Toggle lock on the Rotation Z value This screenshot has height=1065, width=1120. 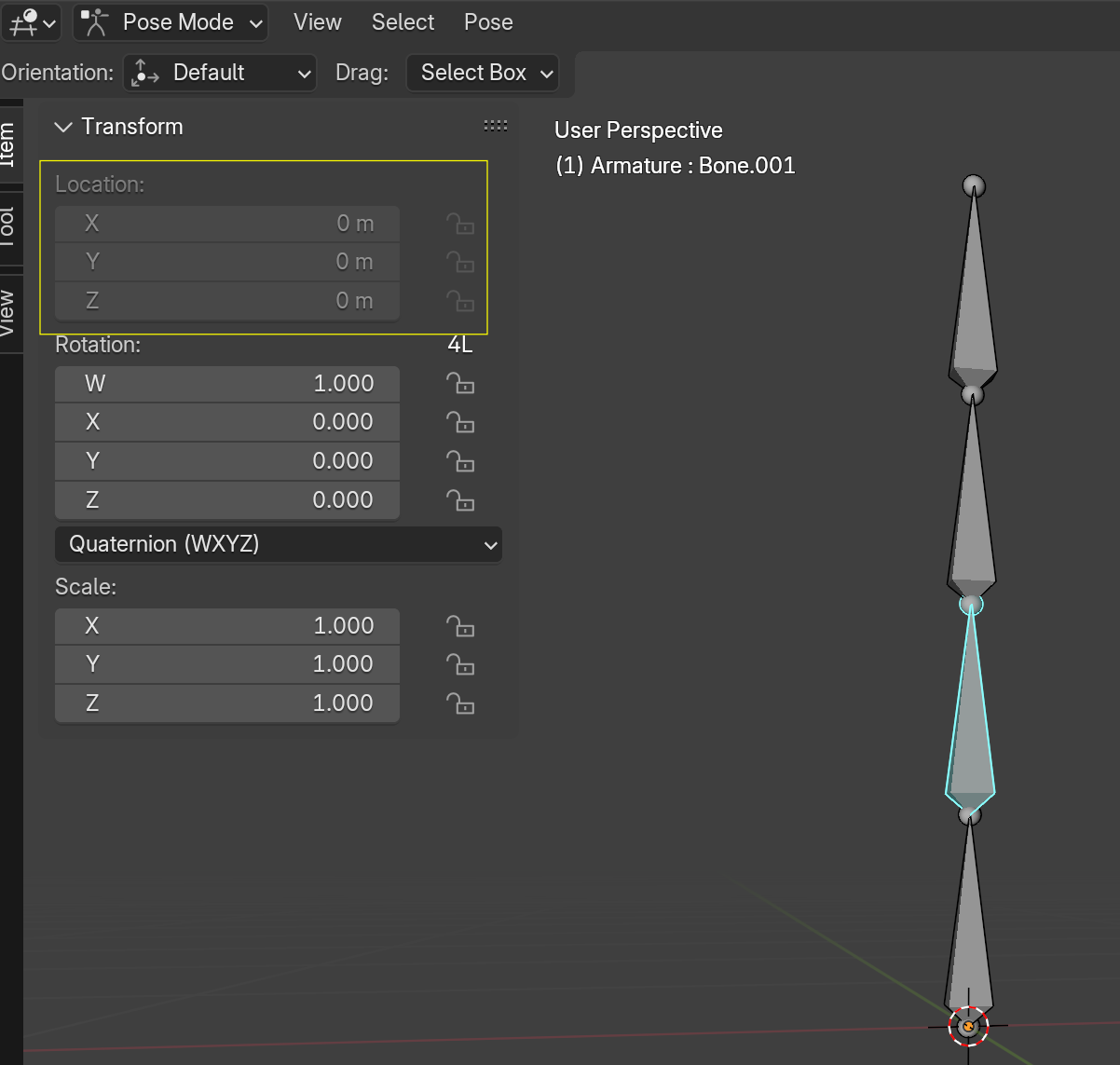[460, 500]
